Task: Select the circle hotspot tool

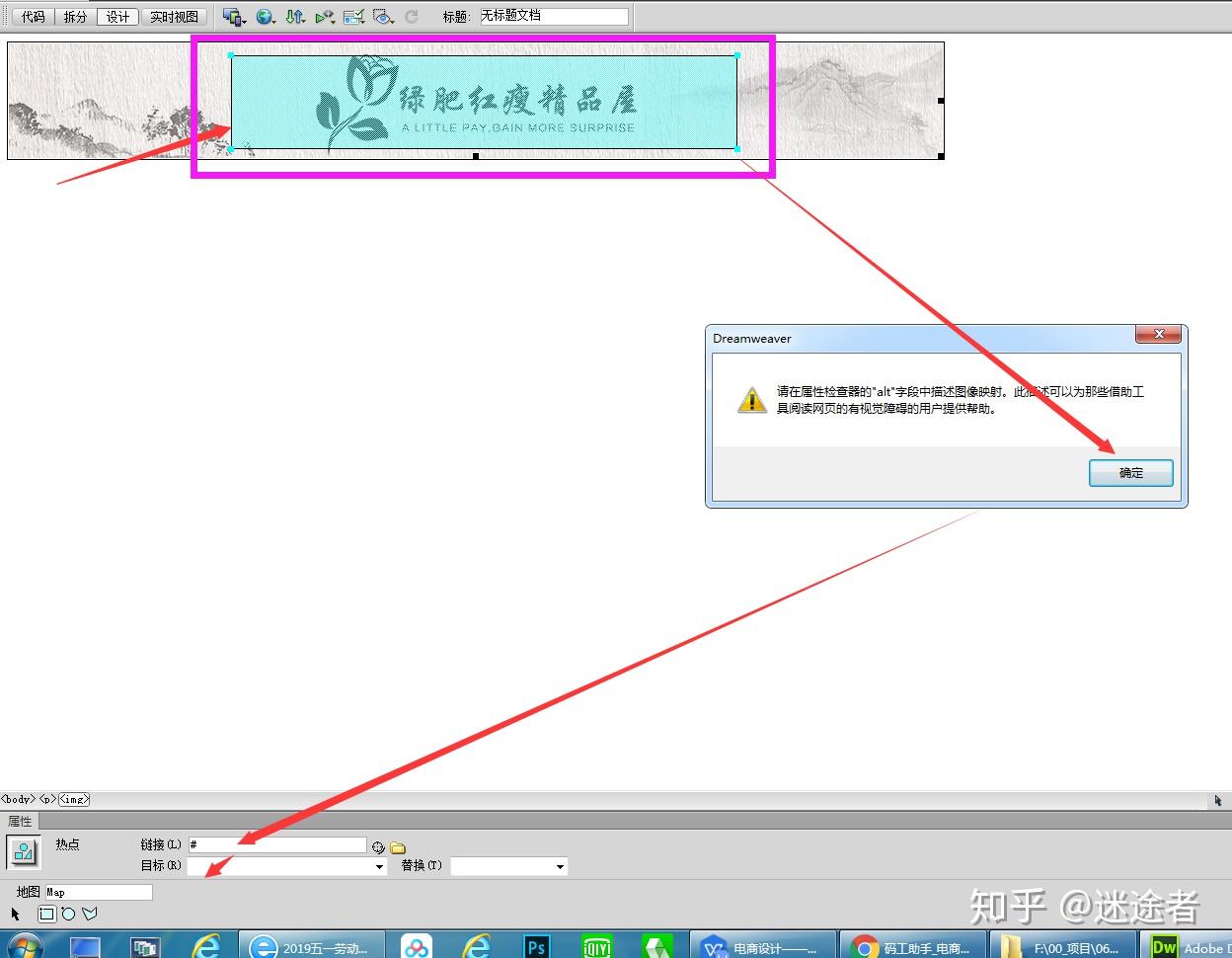Action: coord(68,914)
